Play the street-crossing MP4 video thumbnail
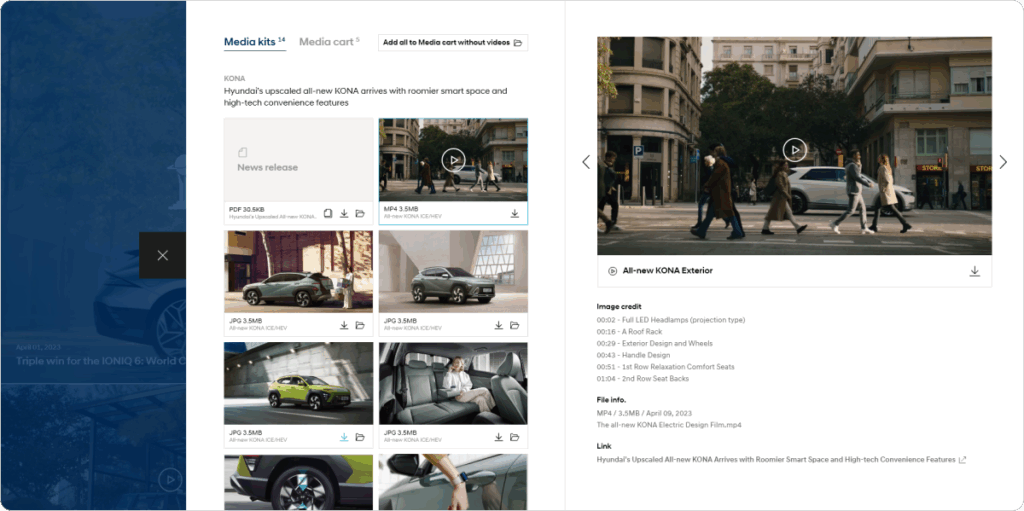 click(453, 159)
